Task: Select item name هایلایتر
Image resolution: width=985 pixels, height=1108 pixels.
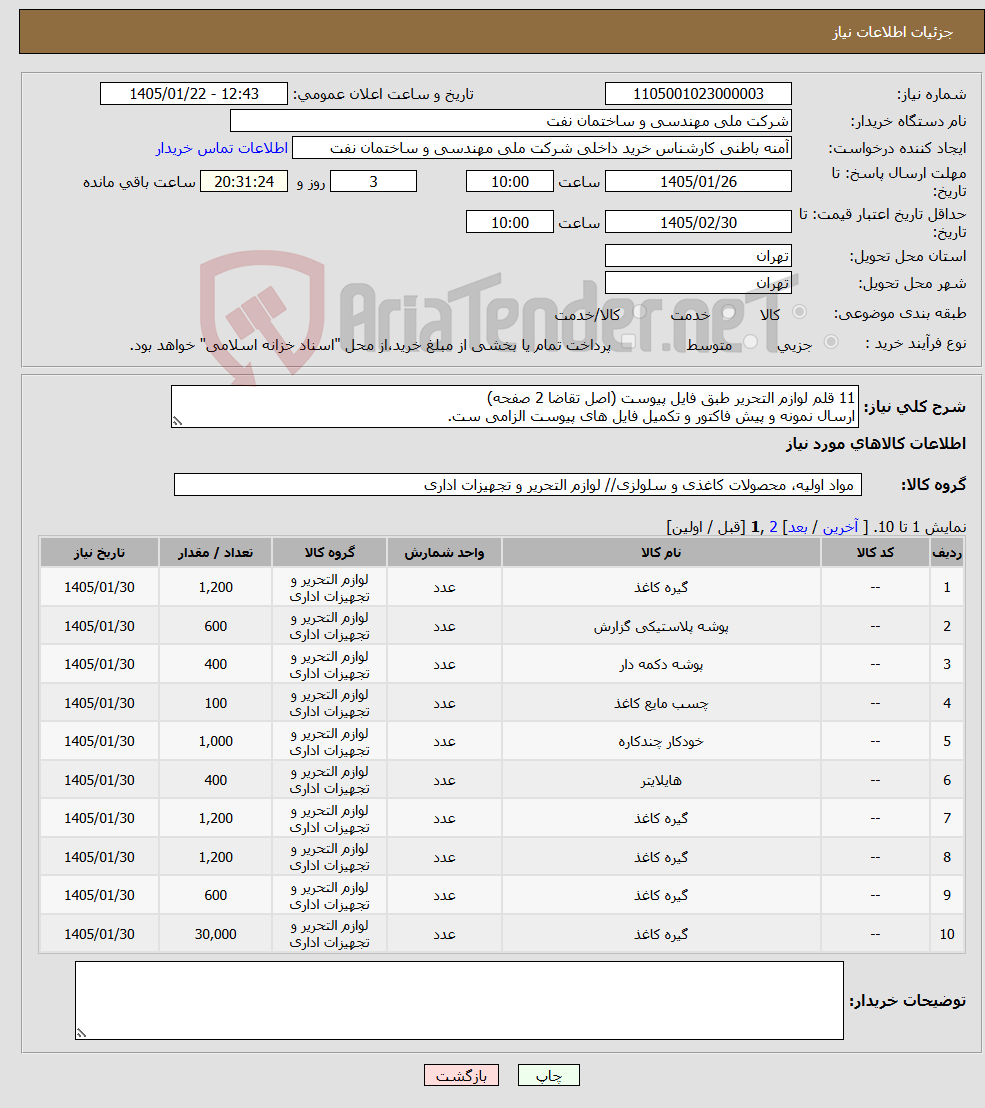Action: 661,780
